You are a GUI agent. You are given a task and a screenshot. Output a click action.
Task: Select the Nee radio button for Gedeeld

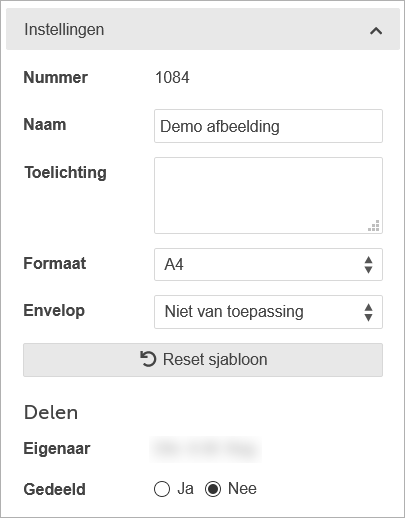213,489
